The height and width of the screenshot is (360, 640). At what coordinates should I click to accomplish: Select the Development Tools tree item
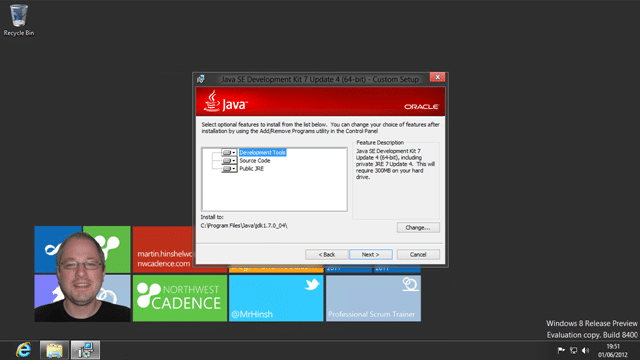262,153
